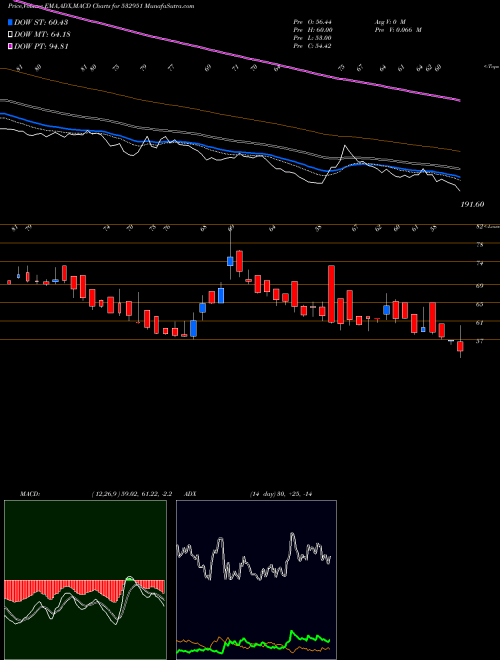Click the 'Avg V: 0 M' volume text
500x660 pixels.
pyautogui.click(x=389, y=21)
